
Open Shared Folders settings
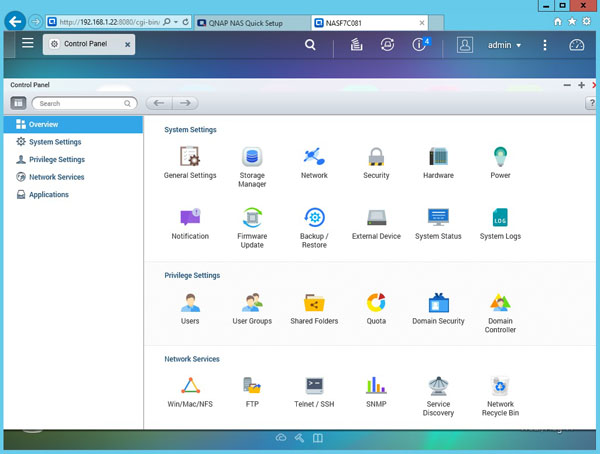tap(314, 304)
